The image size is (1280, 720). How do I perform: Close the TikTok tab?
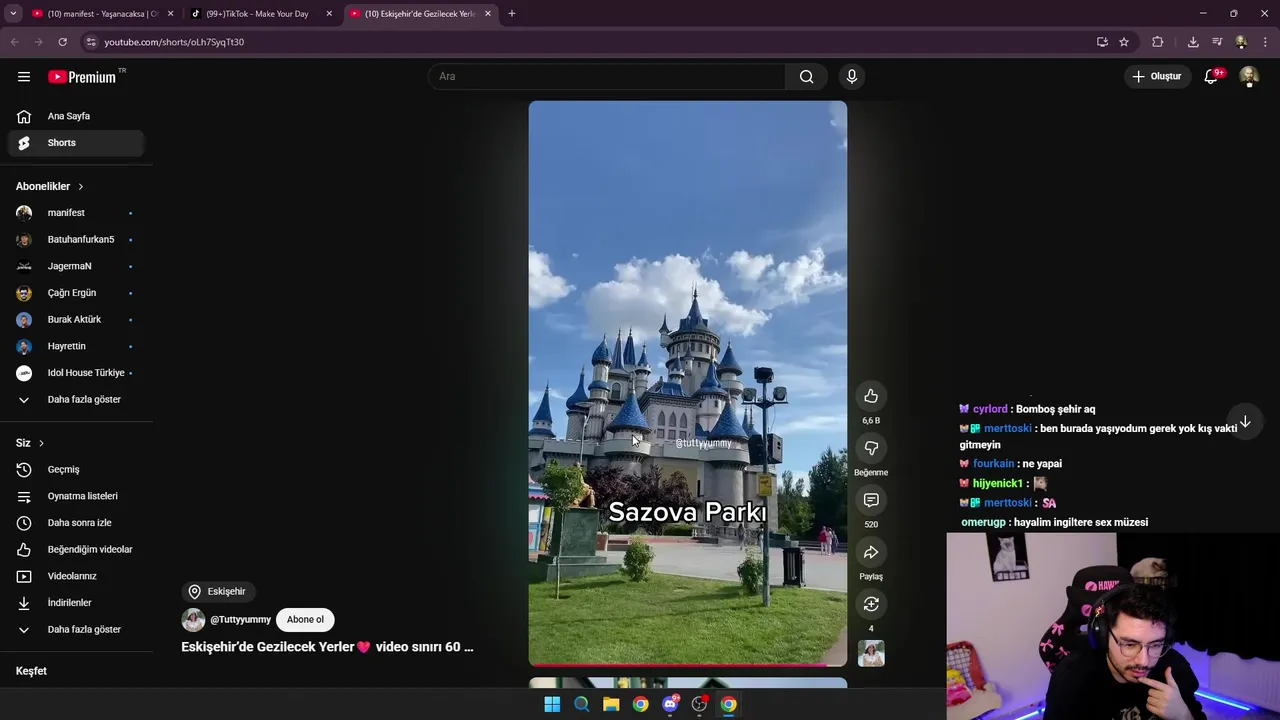pyautogui.click(x=329, y=14)
